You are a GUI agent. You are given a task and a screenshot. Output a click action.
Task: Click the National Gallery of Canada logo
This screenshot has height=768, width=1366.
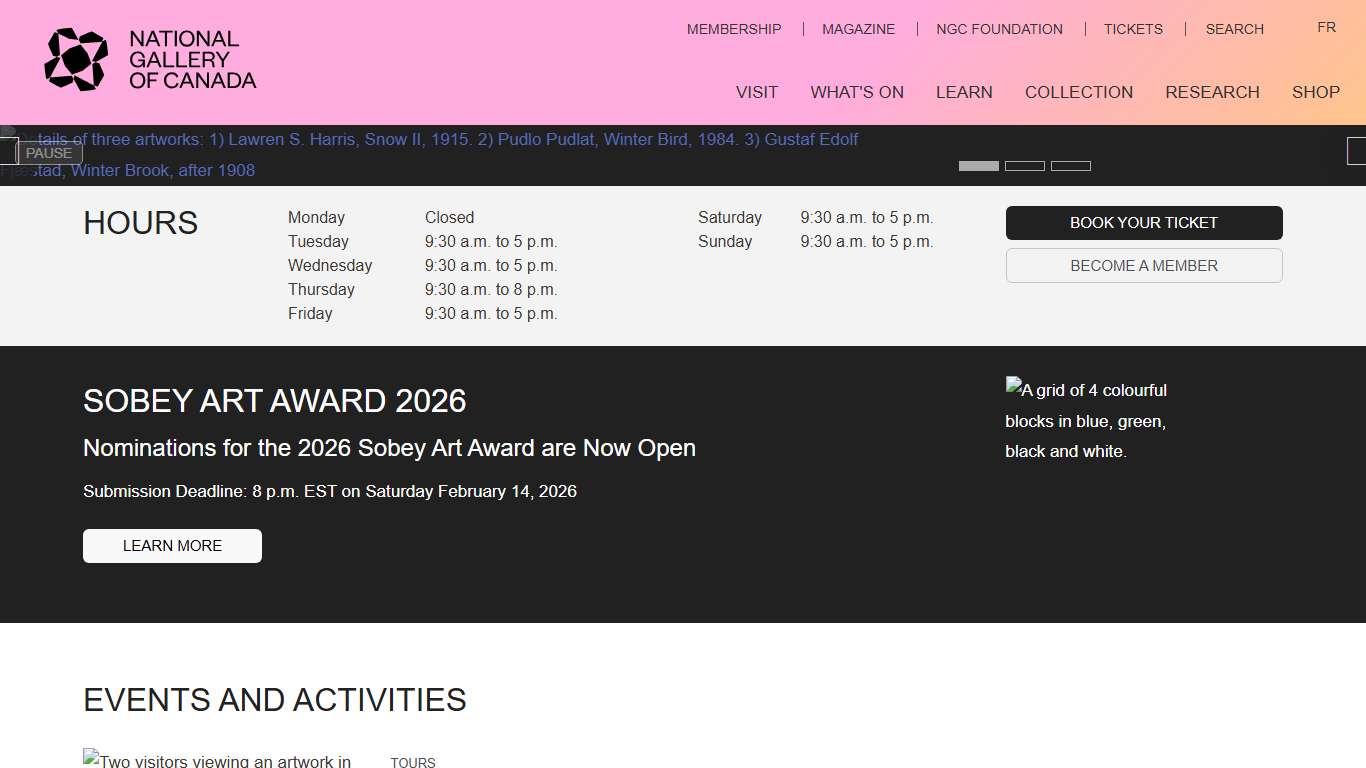[x=150, y=60]
